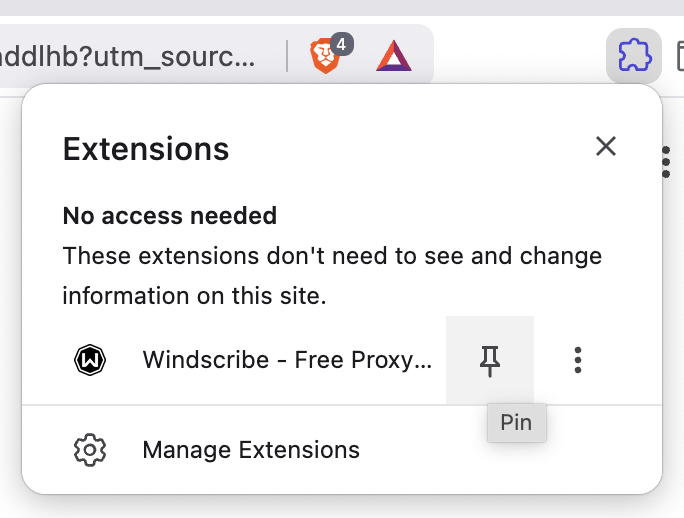Click the Manage Extensions label
The image size is (684, 518).
(x=251, y=450)
